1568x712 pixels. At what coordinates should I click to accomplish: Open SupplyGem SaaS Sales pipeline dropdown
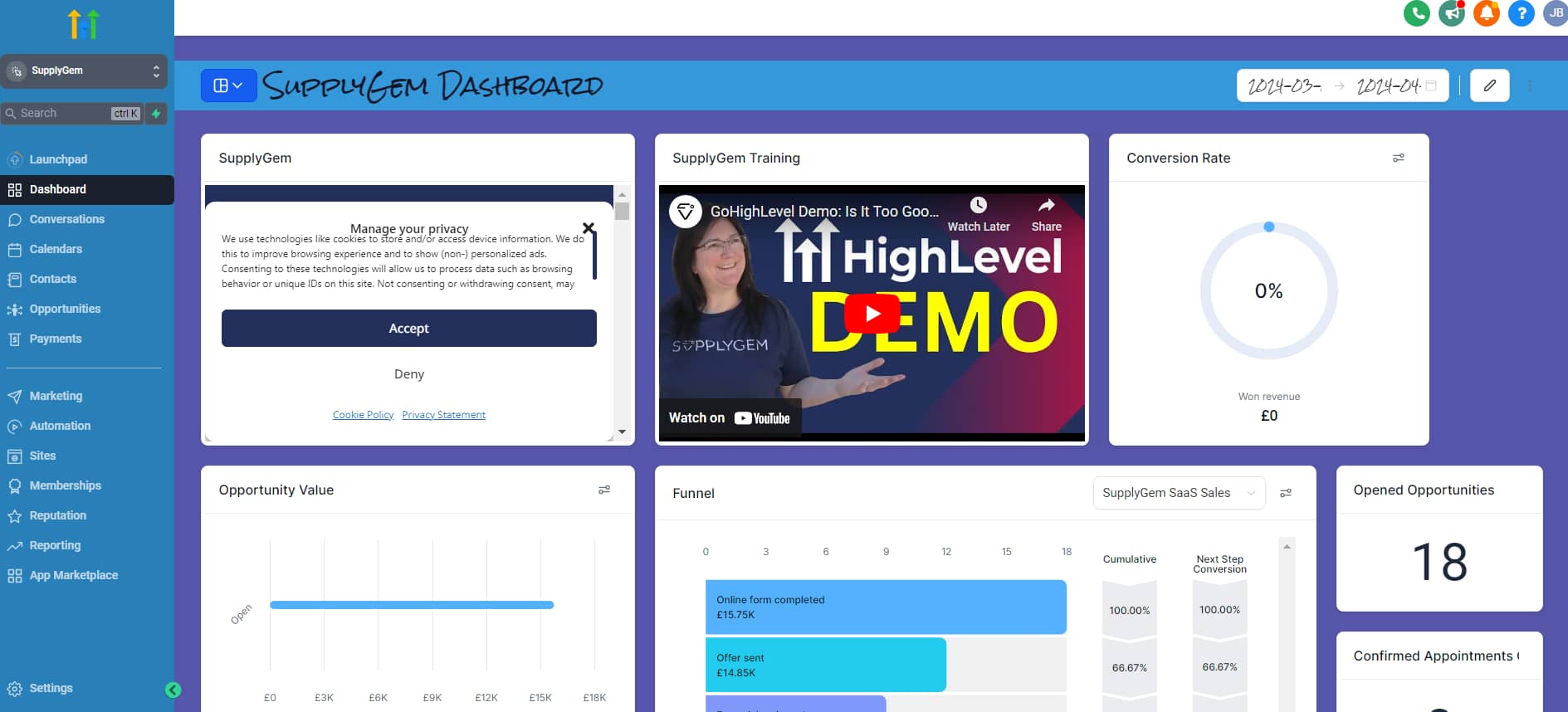point(1179,493)
